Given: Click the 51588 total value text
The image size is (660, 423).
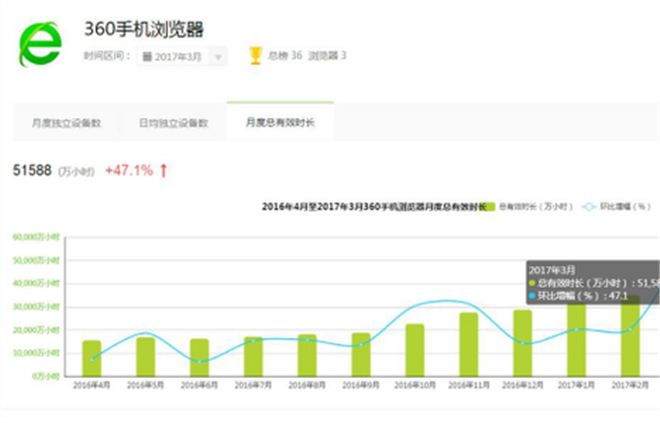Looking at the screenshot, I should coord(32,170).
